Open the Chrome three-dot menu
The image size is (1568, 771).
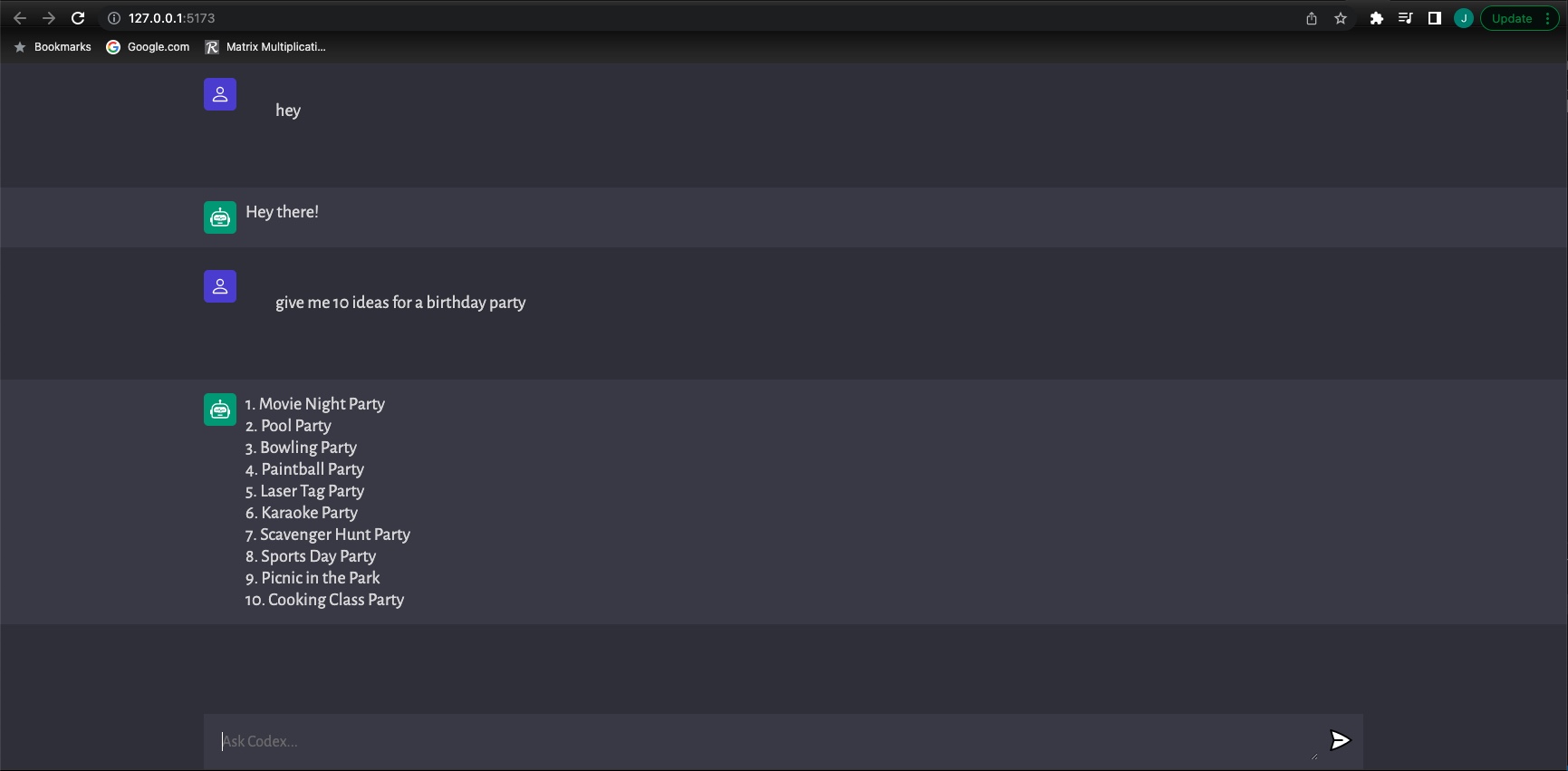click(x=1552, y=17)
